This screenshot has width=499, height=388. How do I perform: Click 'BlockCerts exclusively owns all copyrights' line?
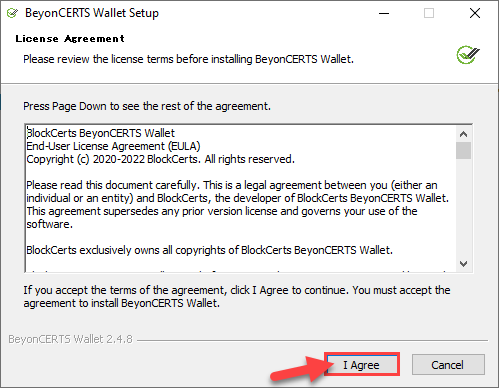(209, 250)
